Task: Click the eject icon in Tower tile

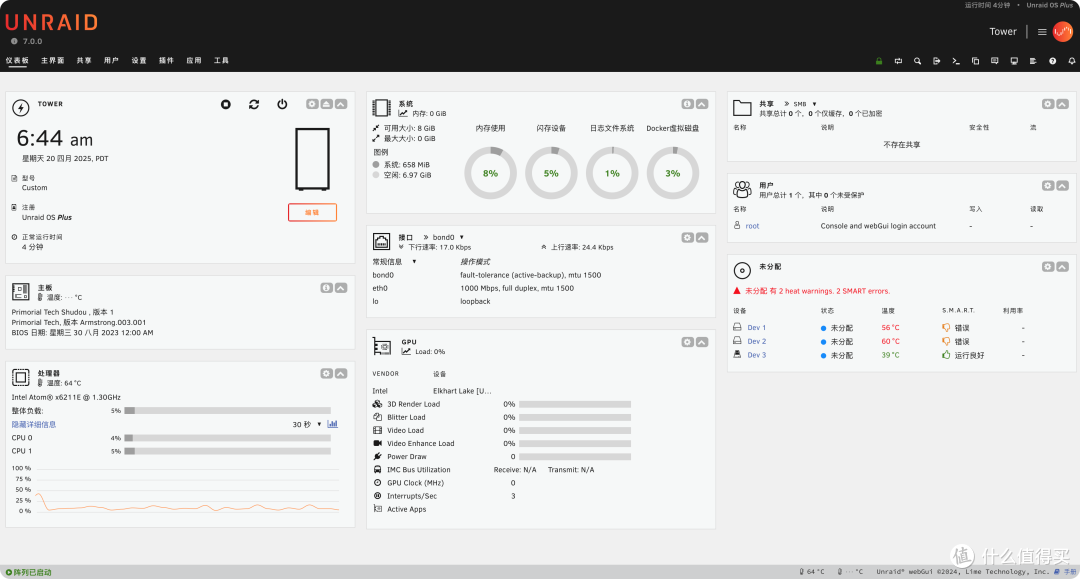Action: (x=326, y=104)
